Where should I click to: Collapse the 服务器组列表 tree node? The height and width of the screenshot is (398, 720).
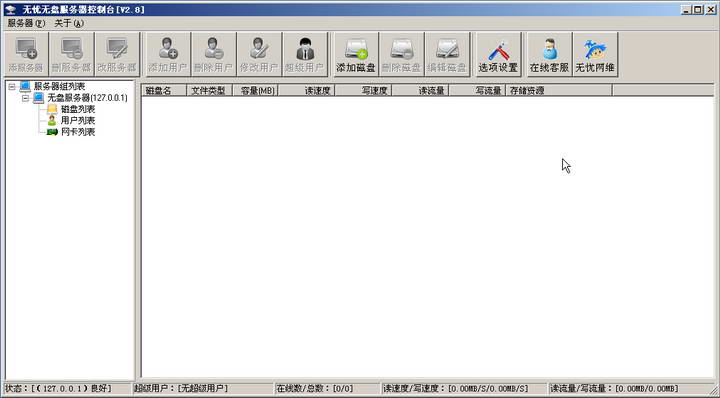(x=12, y=86)
